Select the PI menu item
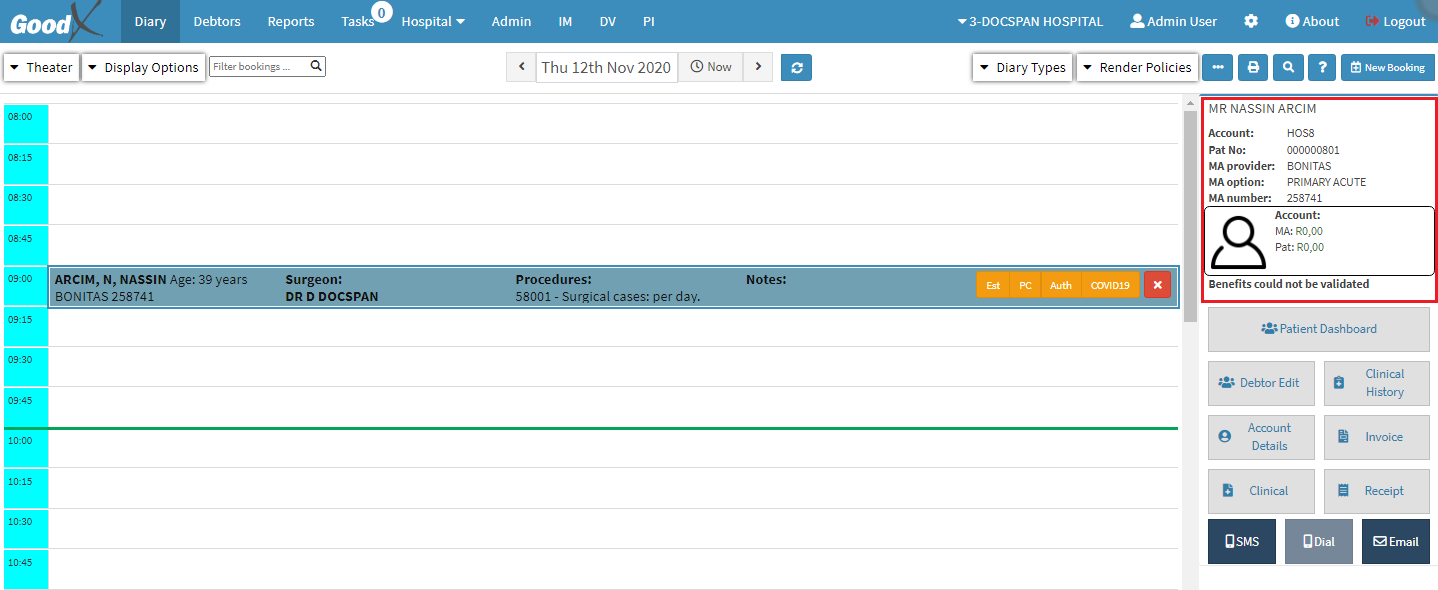This screenshot has height=590, width=1438. coord(649,21)
